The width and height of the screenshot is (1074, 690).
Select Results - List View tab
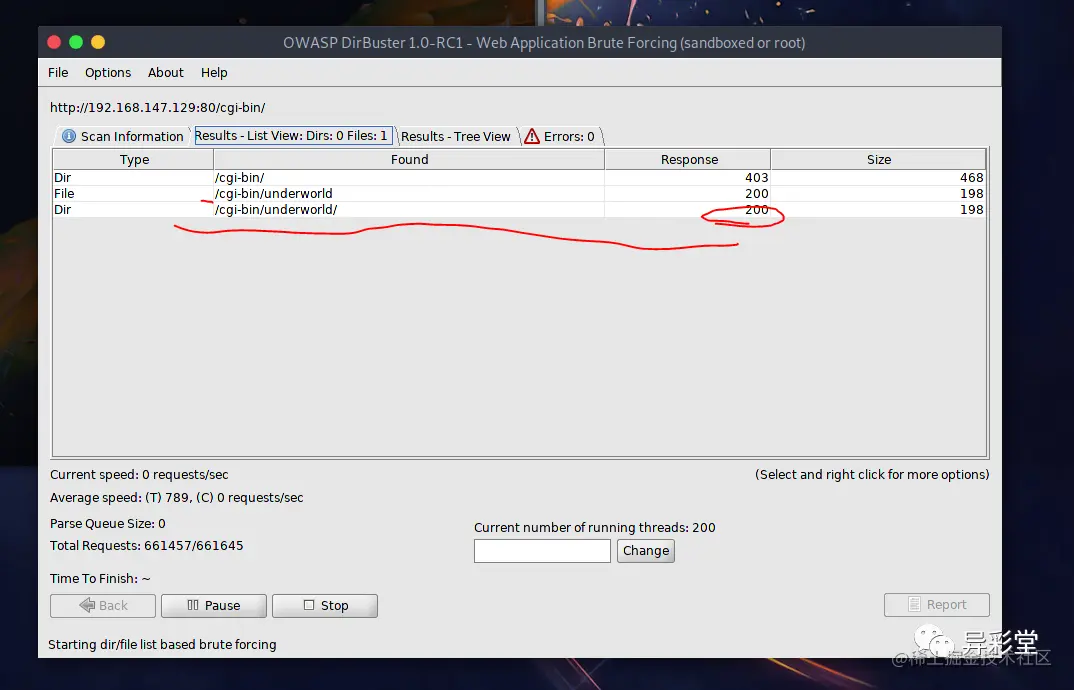[x=293, y=136]
